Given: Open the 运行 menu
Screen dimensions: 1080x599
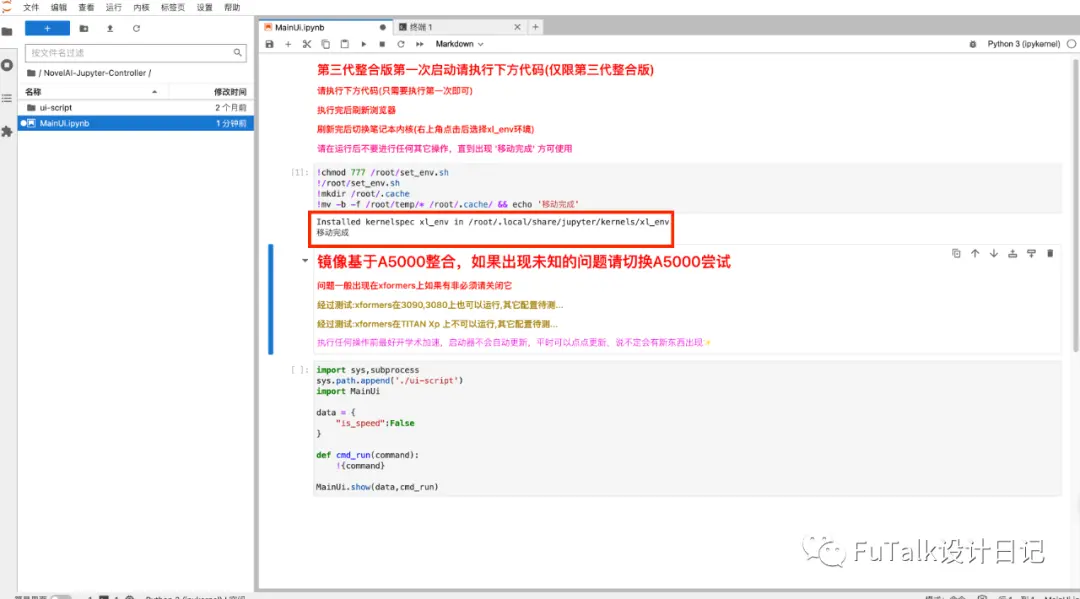Looking at the screenshot, I should pos(114,8).
